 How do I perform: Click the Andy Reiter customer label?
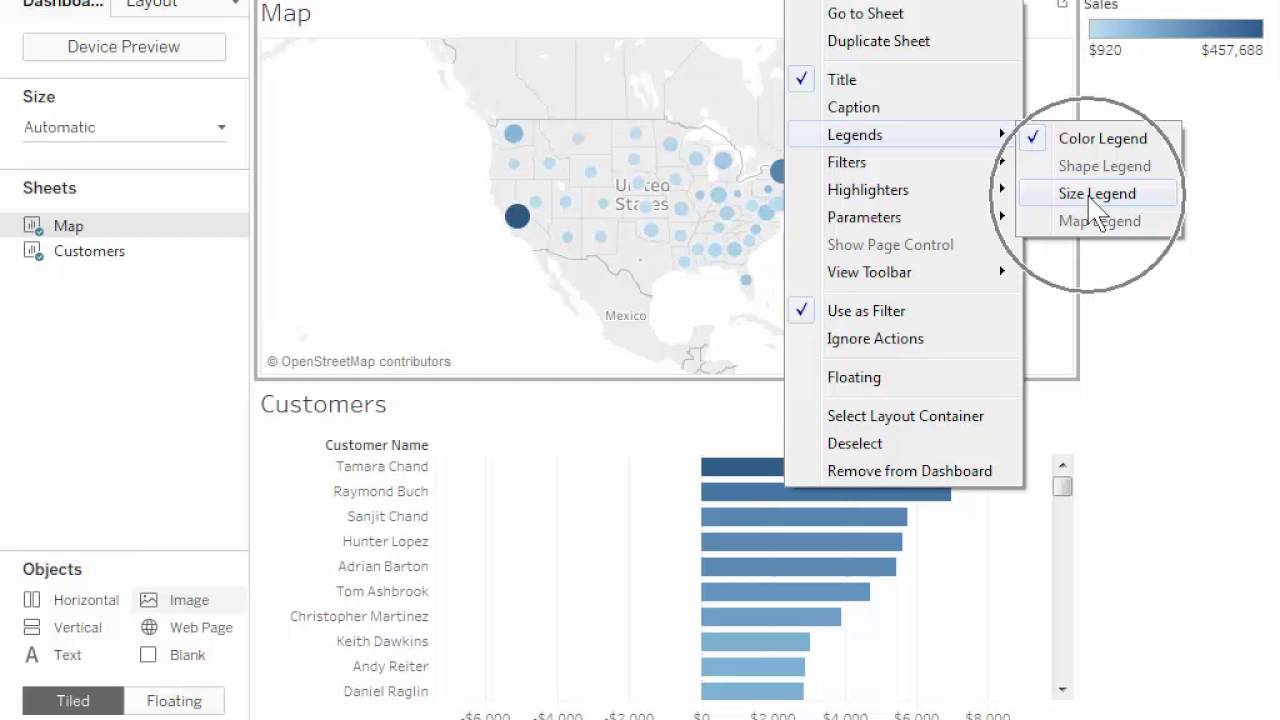pos(390,667)
